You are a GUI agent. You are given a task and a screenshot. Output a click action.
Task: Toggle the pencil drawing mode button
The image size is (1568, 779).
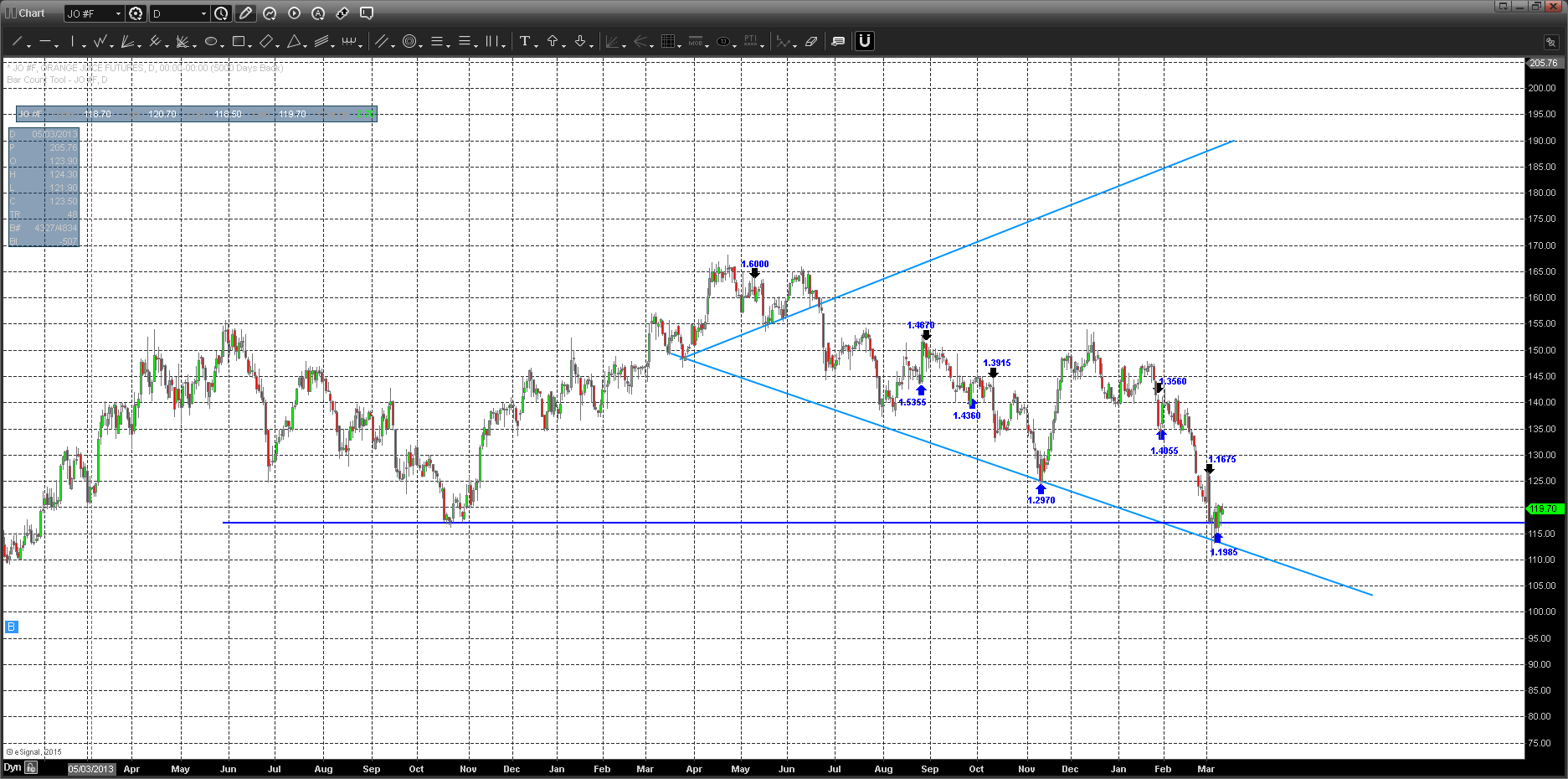pyautogui.click(x=245, y=13)
